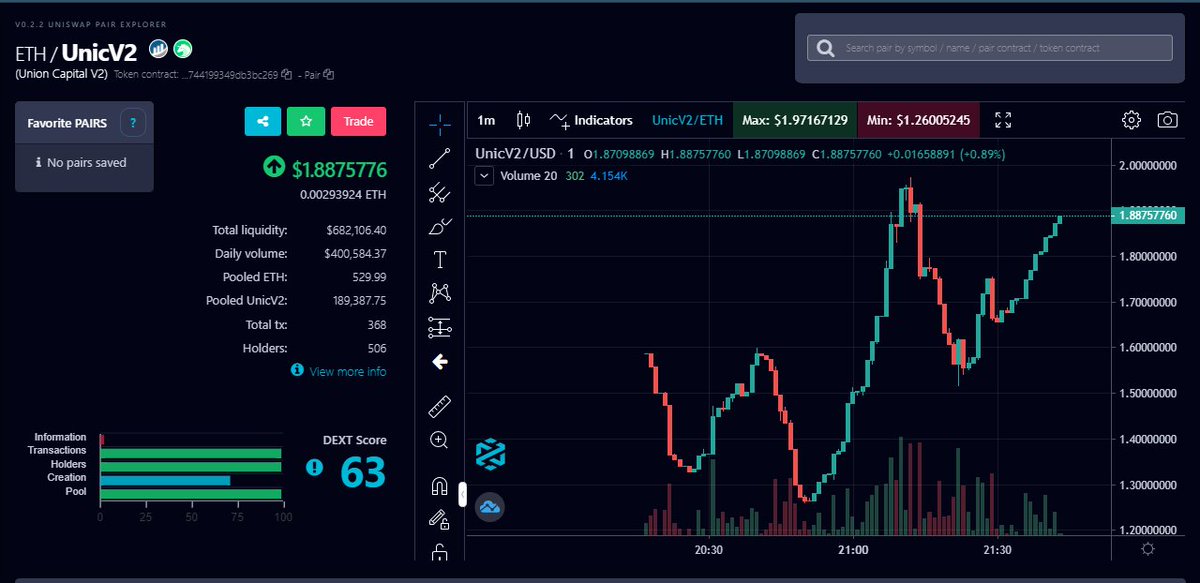Screen dimensions: 1200x583
Task: Click the Min: $1.26005245 label
Action: click(918, 120)
